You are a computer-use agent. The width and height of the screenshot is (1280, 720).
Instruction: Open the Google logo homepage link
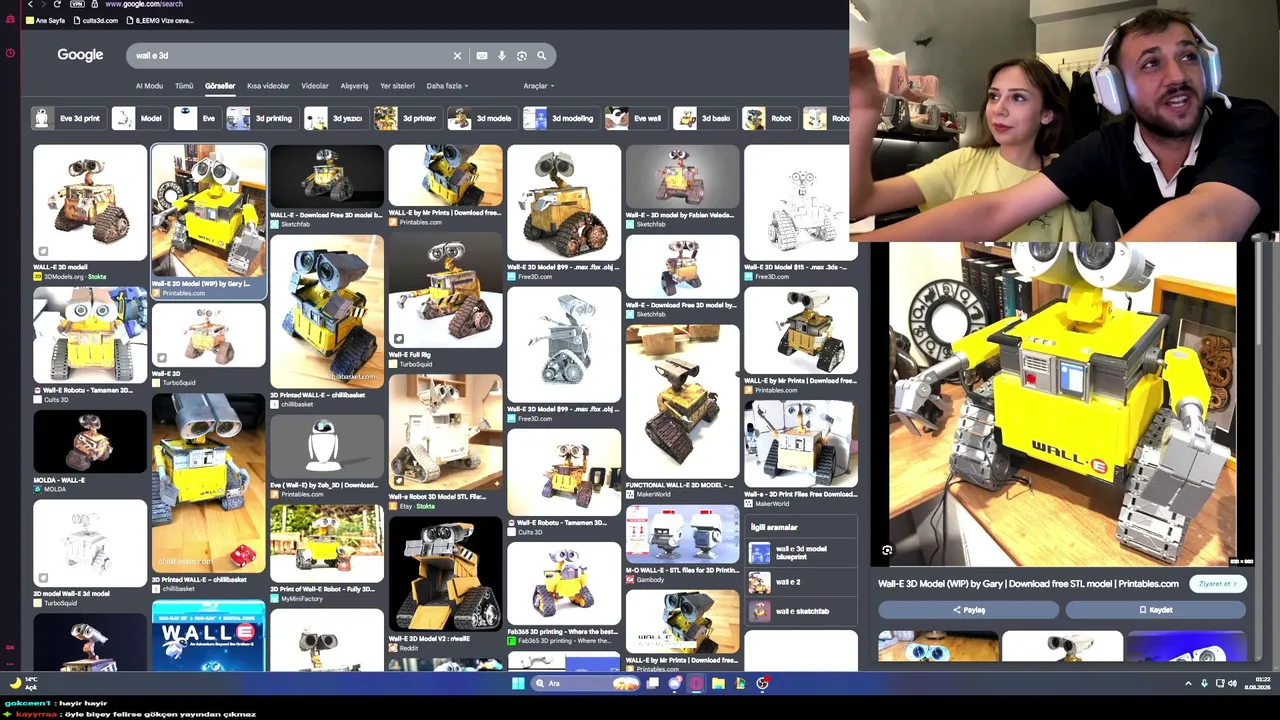[x=80, y=55]
